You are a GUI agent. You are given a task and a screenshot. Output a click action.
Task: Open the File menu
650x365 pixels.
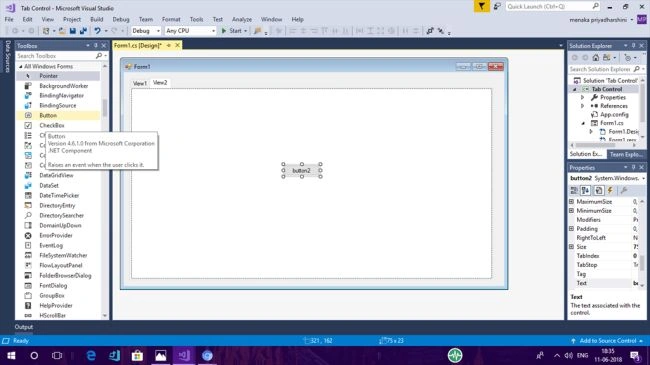9,19
